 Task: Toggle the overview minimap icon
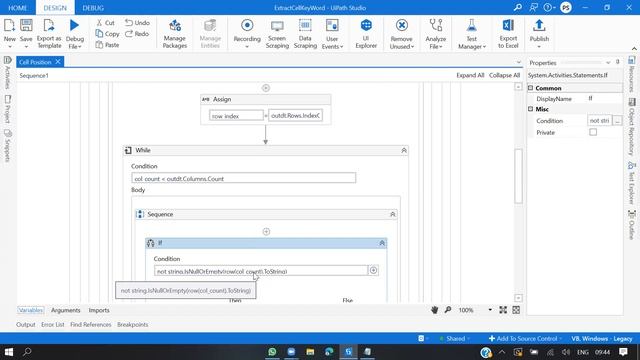tap(516, 310)
